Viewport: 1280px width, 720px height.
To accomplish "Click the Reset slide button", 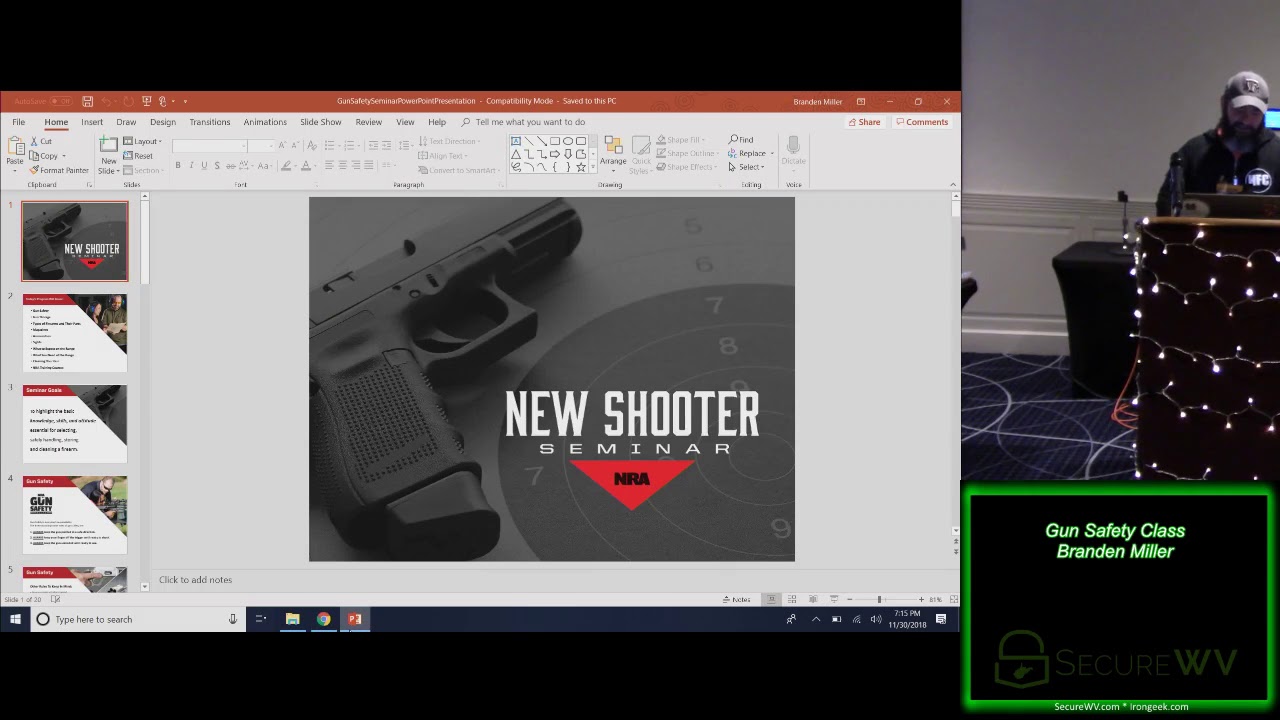I will [138, 156].
